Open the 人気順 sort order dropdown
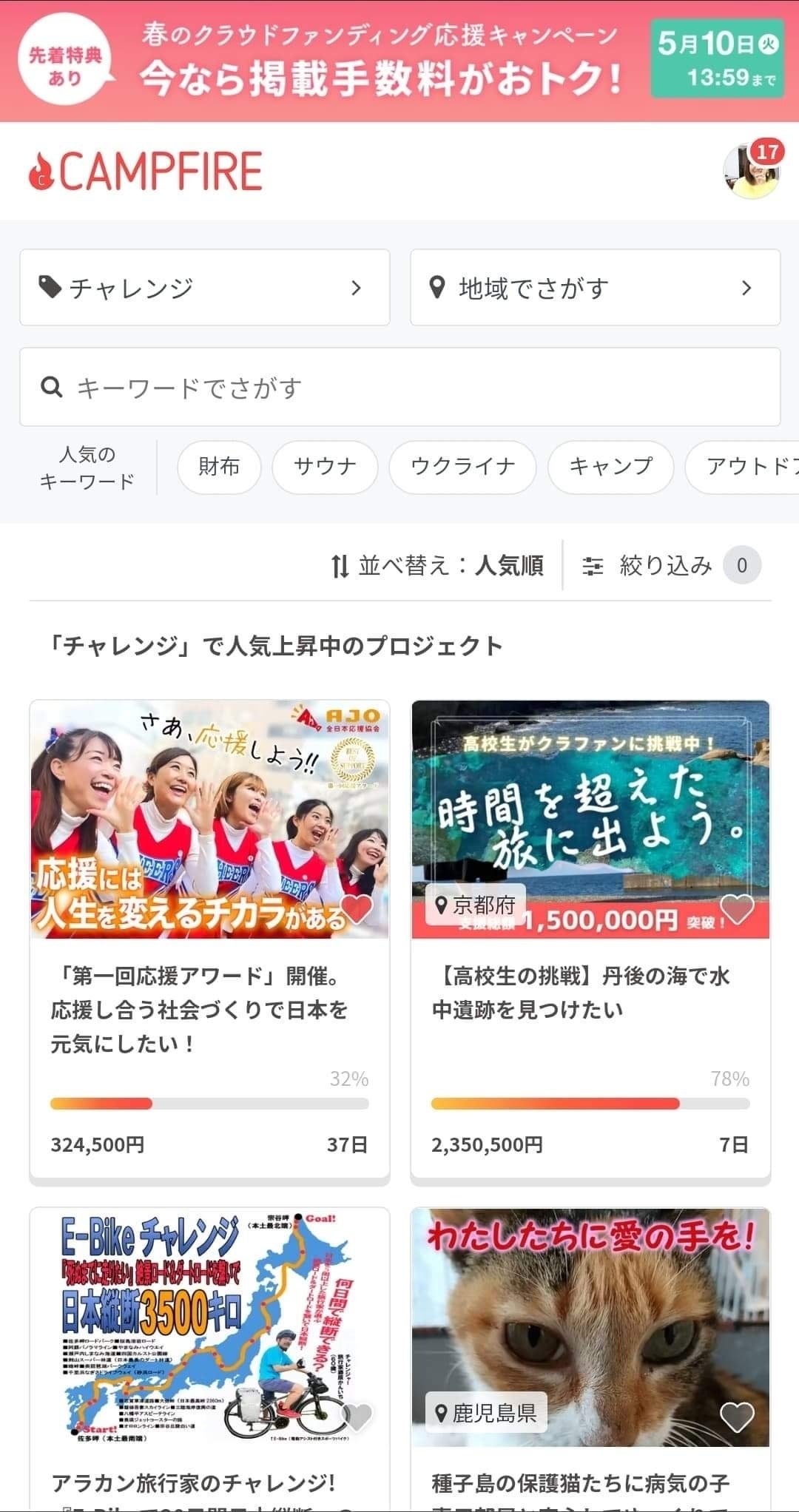 click(509, 567)
